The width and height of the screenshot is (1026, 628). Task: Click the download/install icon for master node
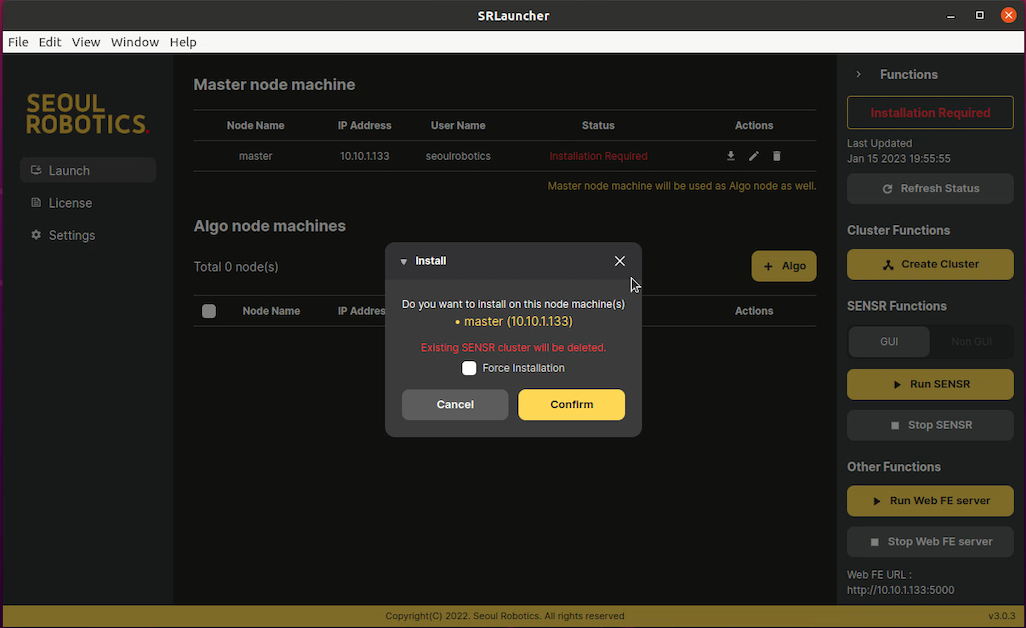pos(731,156)
